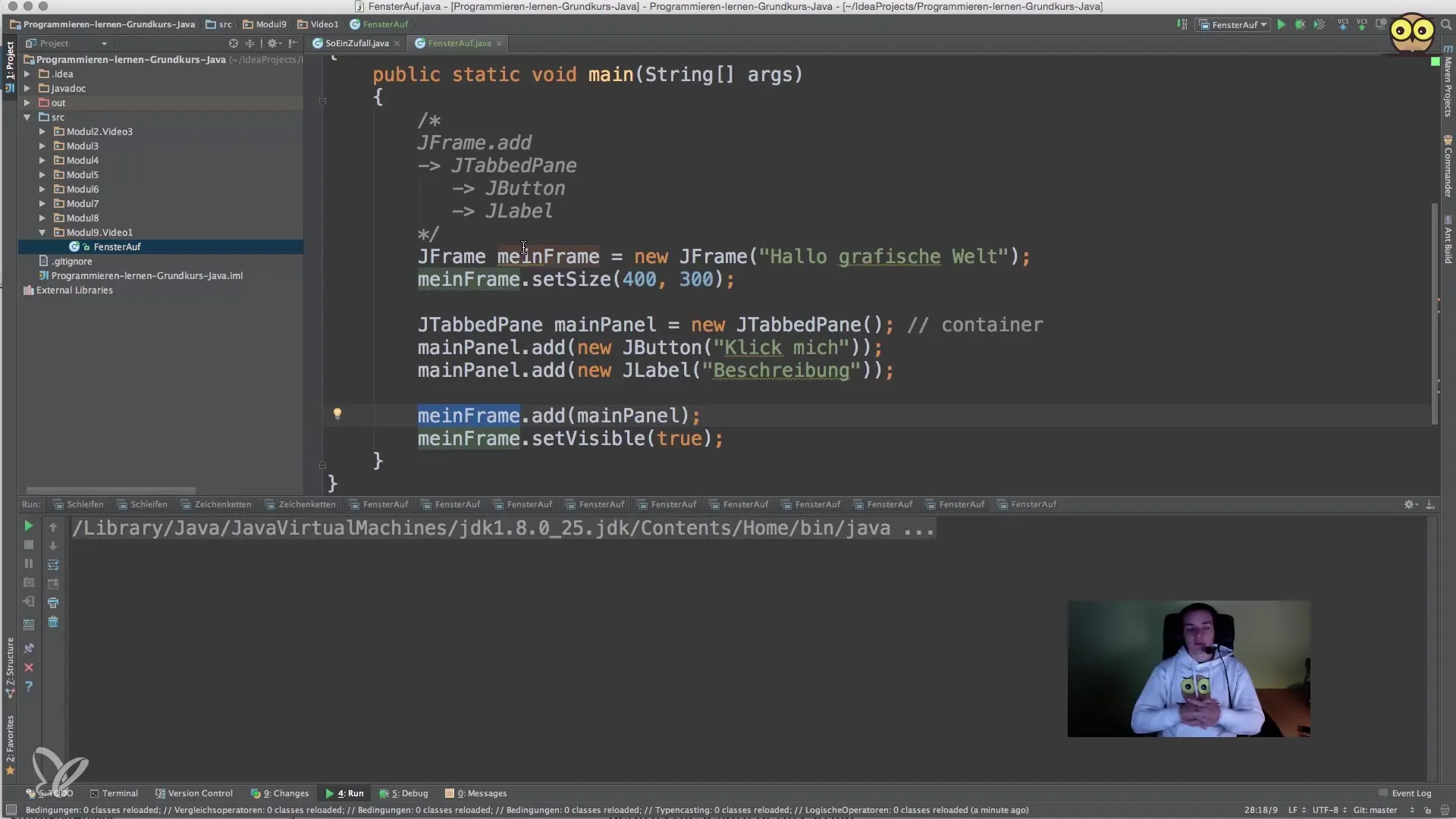This screenshot has width=1456, height=819.
Task: Open Search Everywhere magnifier
Action: click(x=1445, y=24)
